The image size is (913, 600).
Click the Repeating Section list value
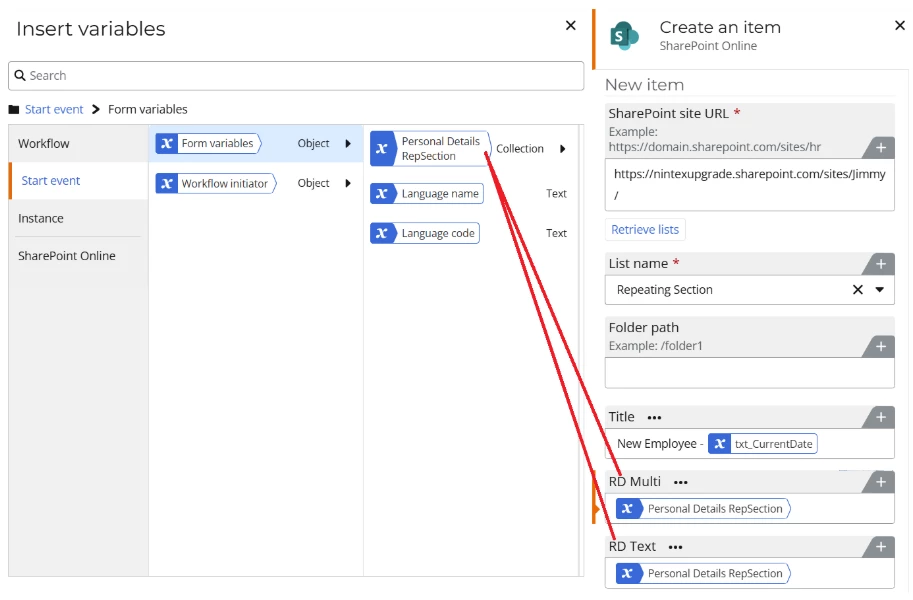[x=664, y=290]
